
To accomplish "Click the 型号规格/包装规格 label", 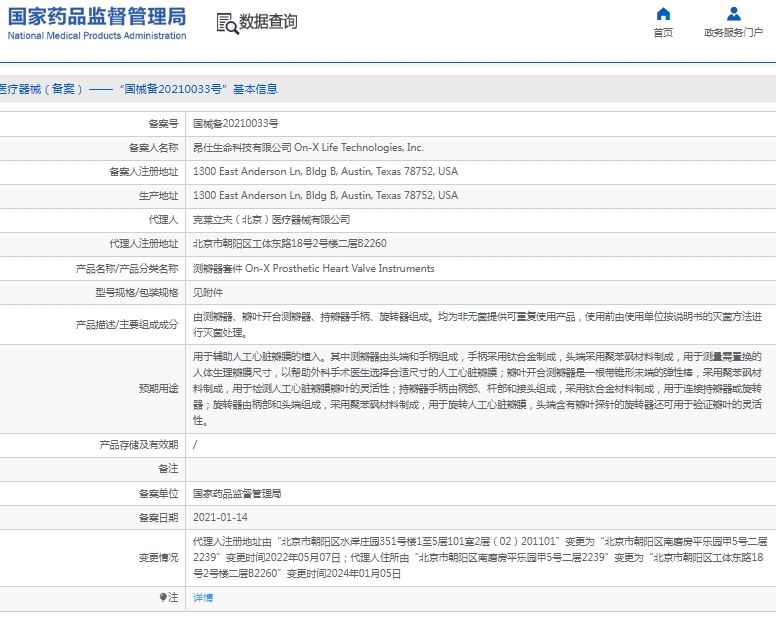I will point(137,292).
